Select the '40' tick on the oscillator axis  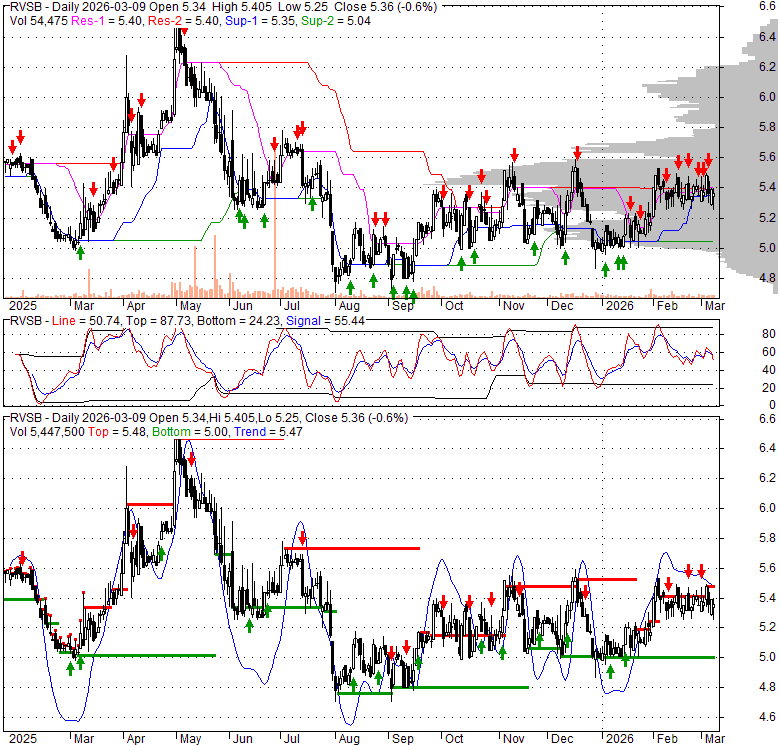[x=769, y=370]
